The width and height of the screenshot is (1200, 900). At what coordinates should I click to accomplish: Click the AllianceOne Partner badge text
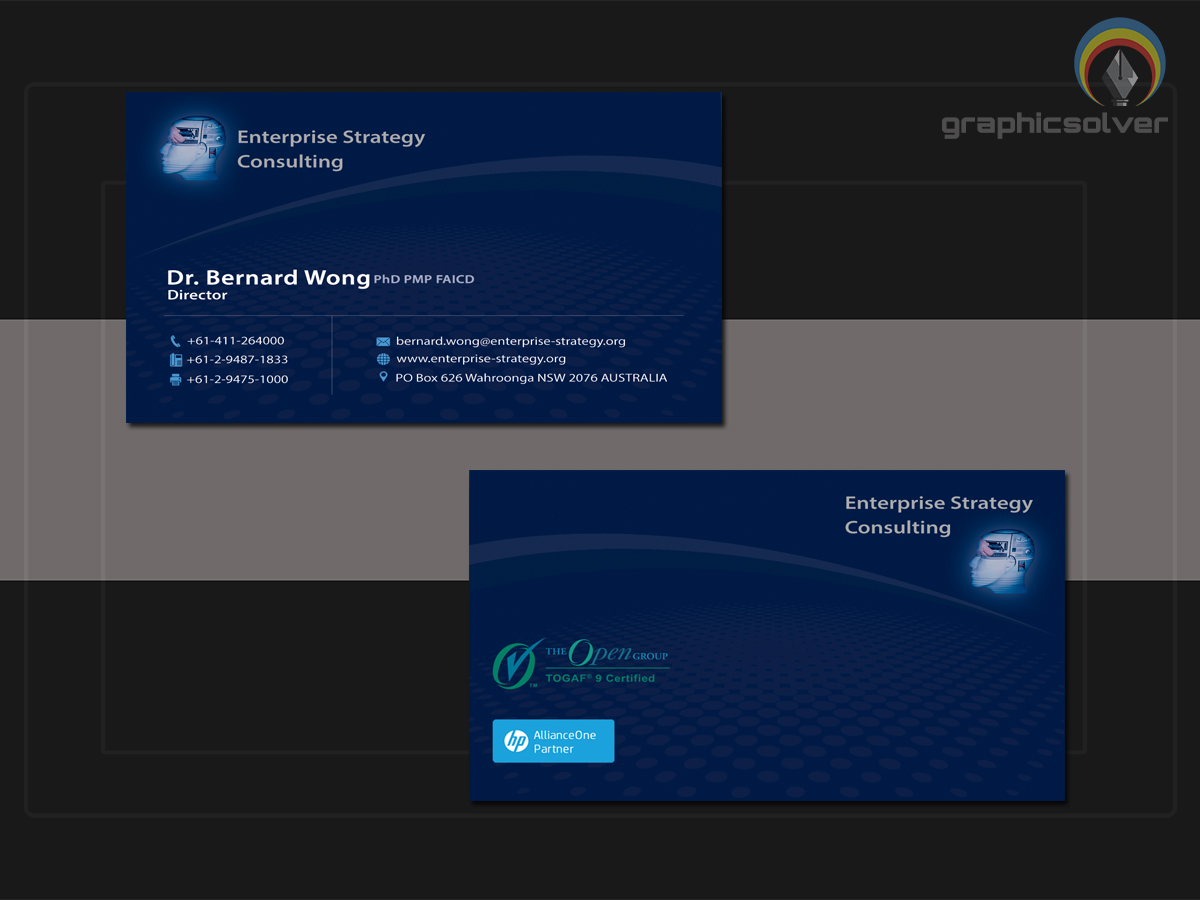pyautogui.click(x=564, y=742)
